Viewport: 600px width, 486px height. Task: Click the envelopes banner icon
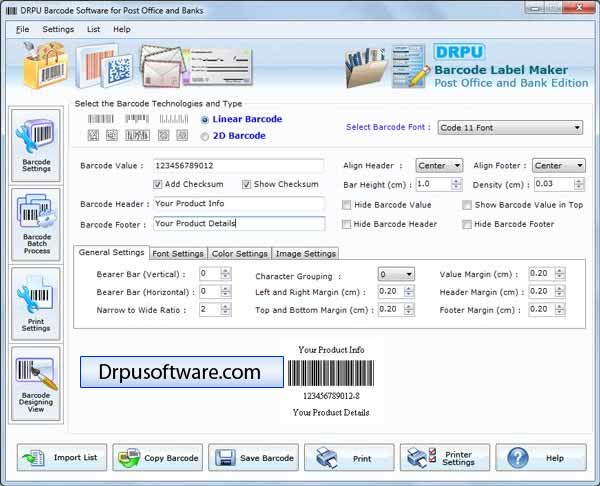click(x=162, y=66)
